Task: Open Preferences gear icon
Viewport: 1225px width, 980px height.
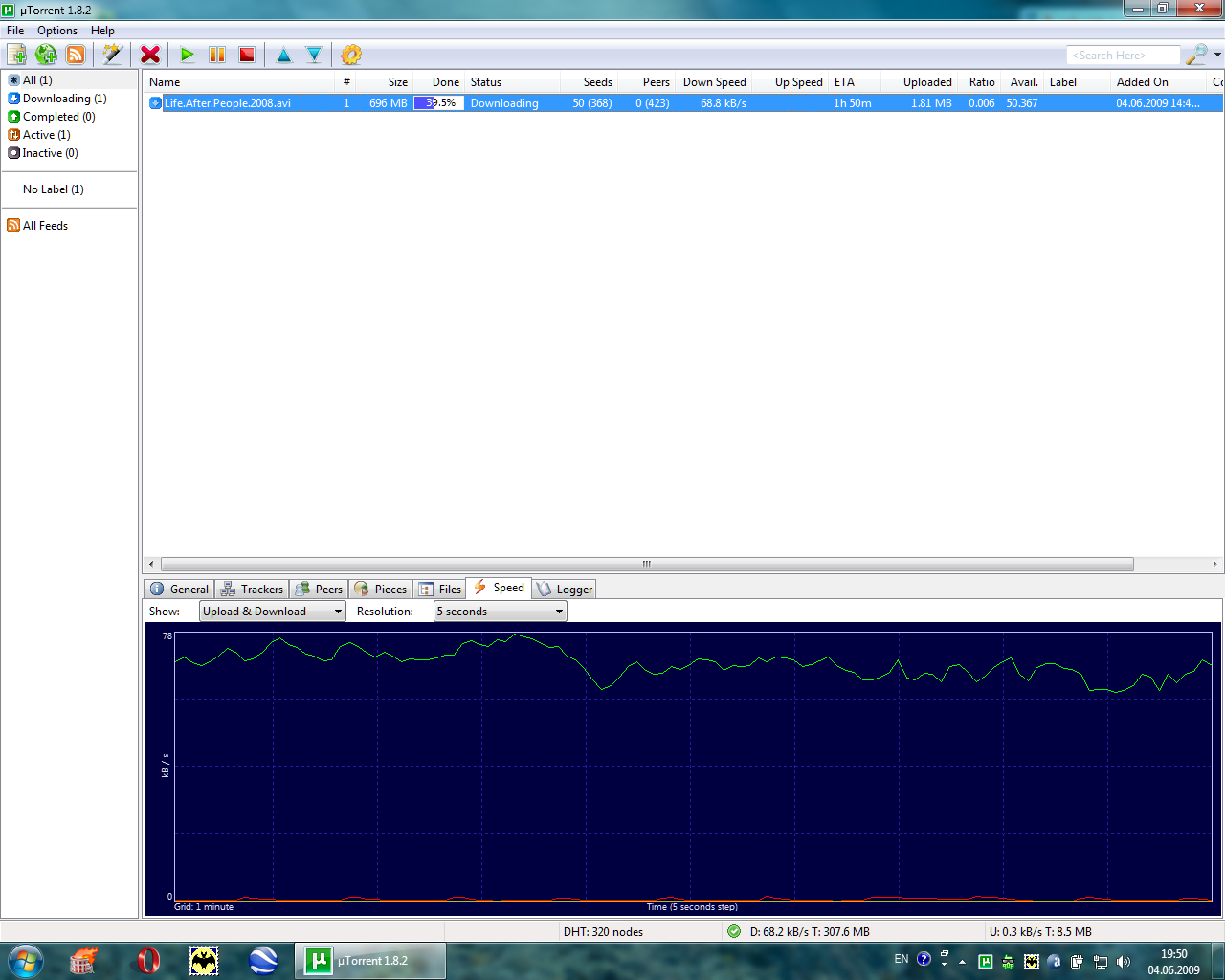Action: (351, 55)
